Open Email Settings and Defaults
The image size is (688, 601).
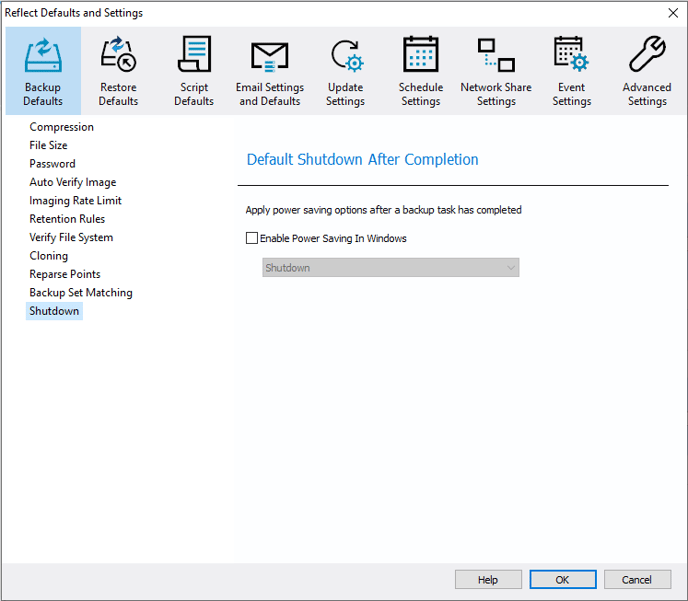pos(269,71)
